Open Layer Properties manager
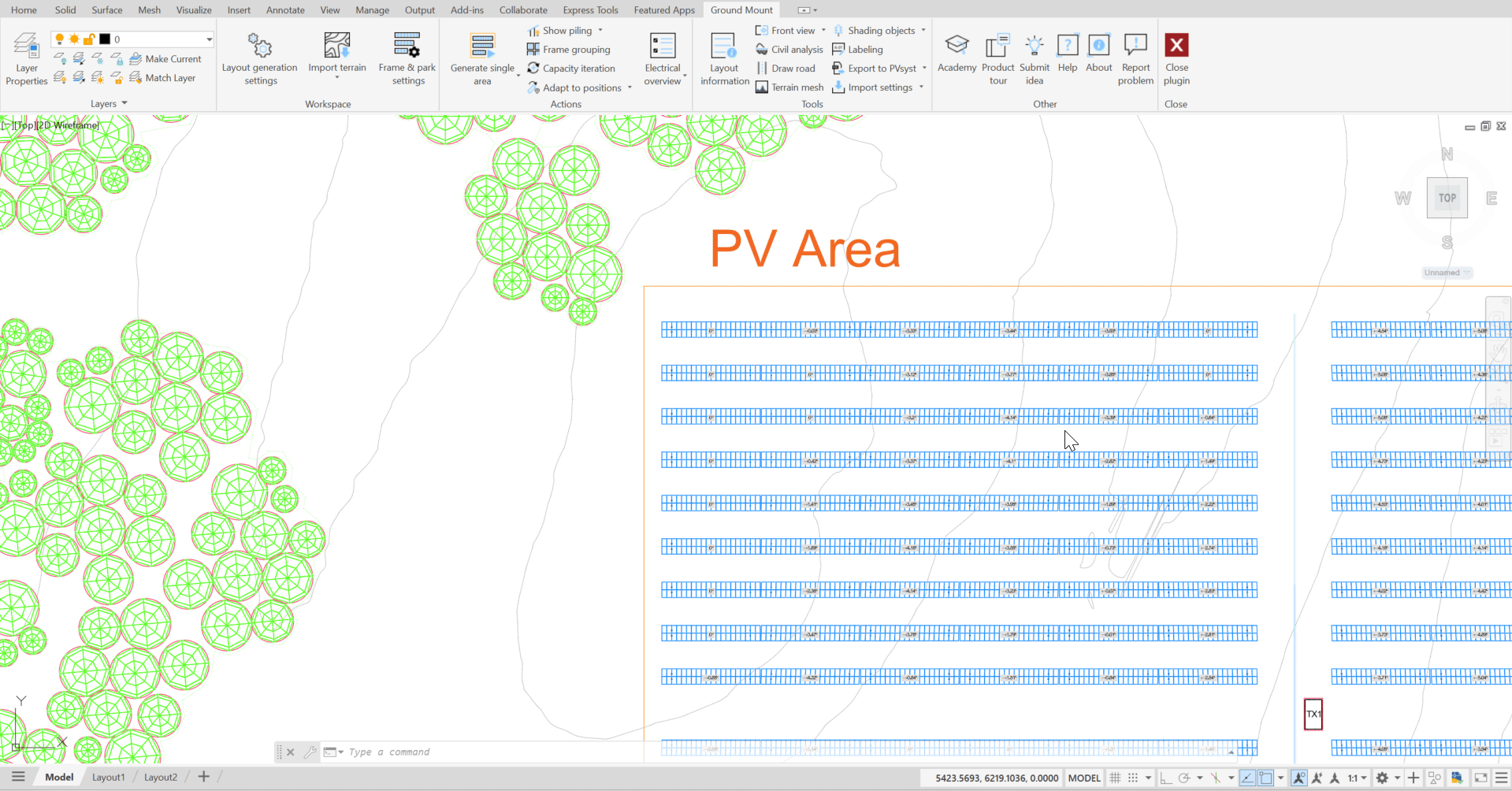Screen dimensions: 1512x791 point(26,58)
